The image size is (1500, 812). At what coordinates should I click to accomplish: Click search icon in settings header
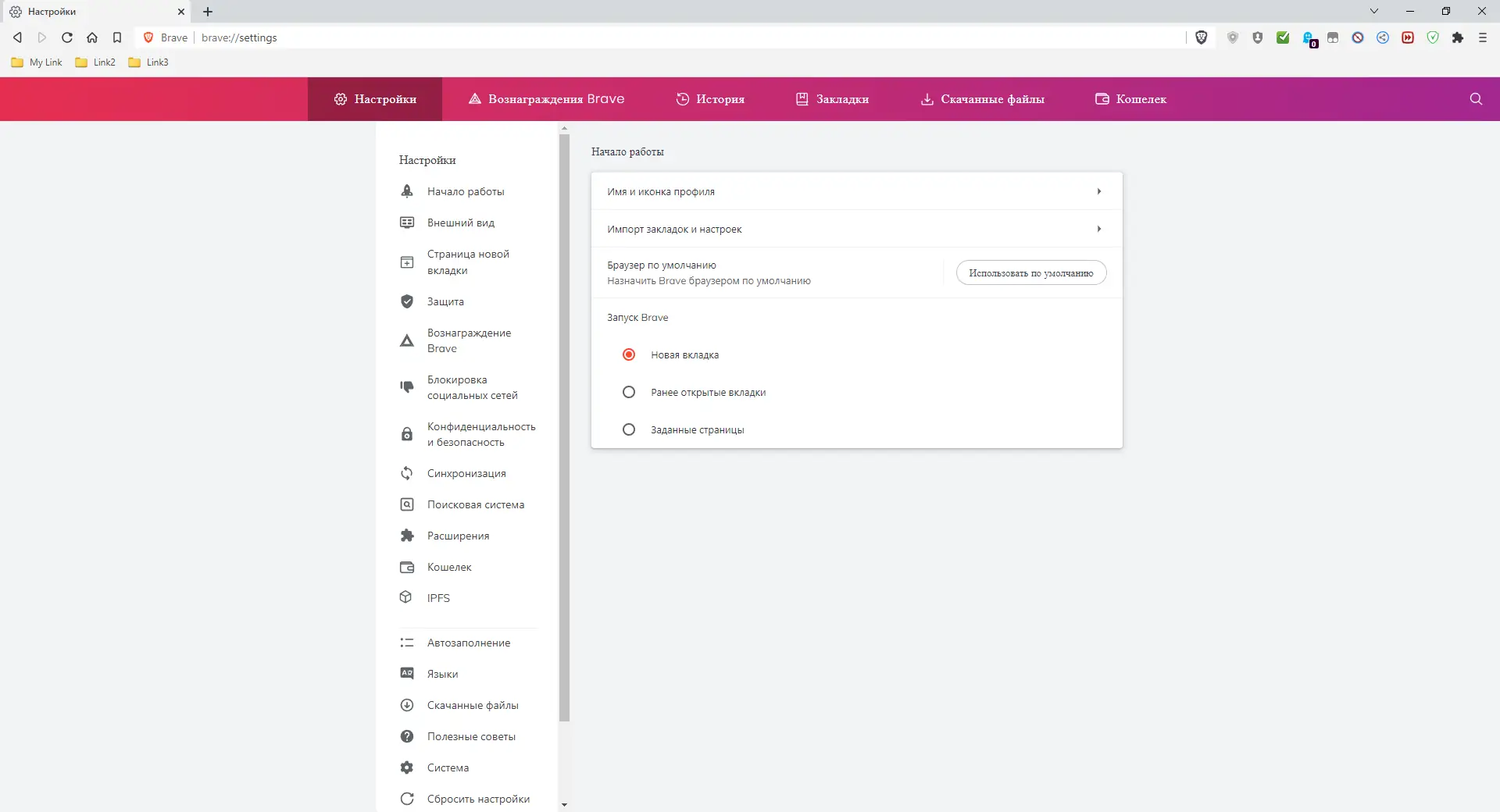1476,99
